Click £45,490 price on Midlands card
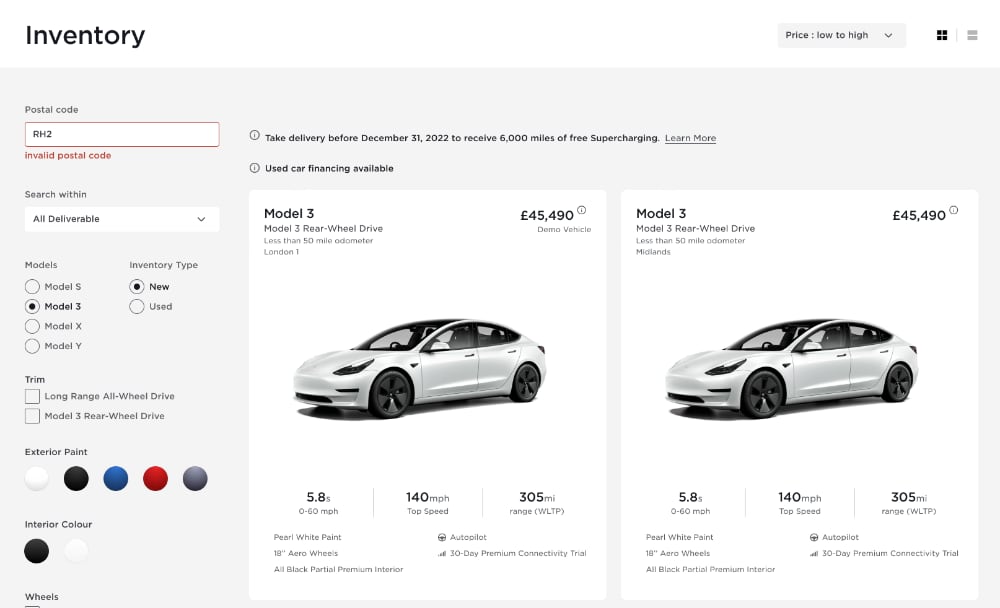Screen dimensions: 1000x608 tap(918, 216)
